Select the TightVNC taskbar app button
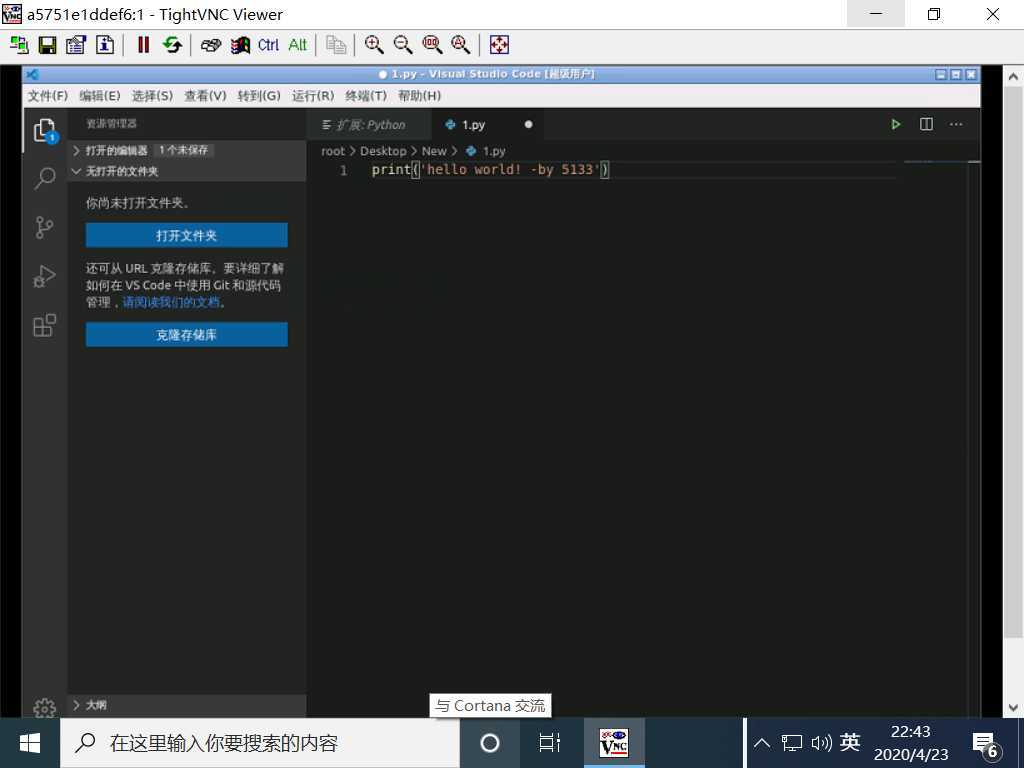The height and width of the screenshot is (768, 1024). (614, 743)
